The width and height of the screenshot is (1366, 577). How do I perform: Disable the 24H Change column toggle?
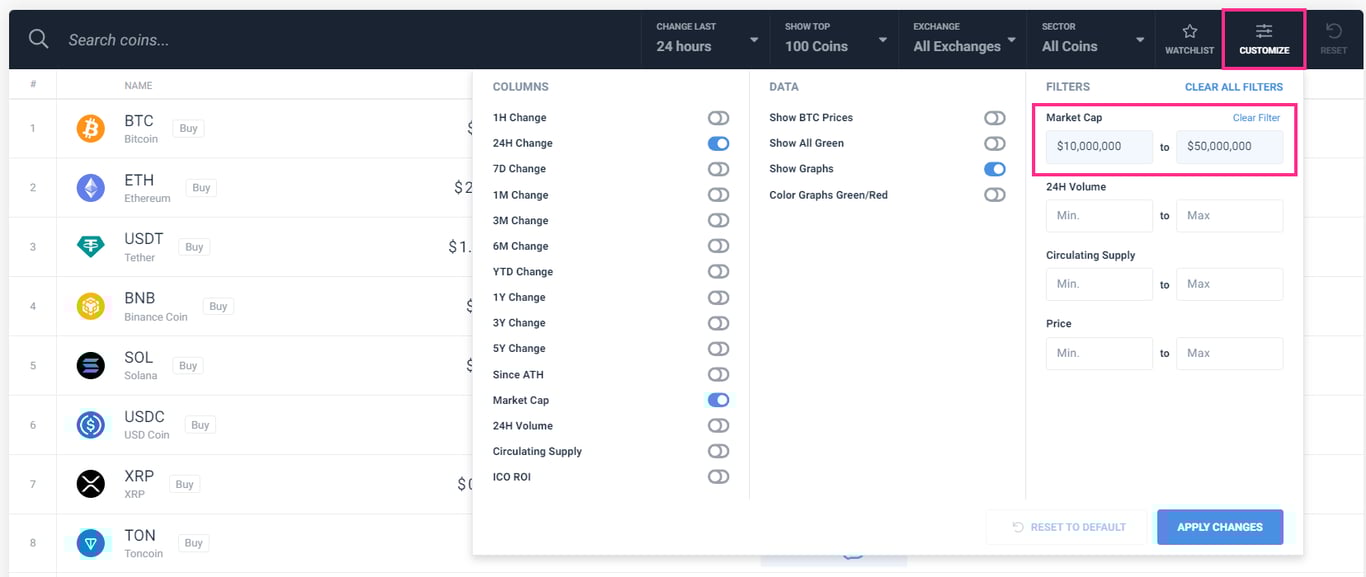(718, 143)
